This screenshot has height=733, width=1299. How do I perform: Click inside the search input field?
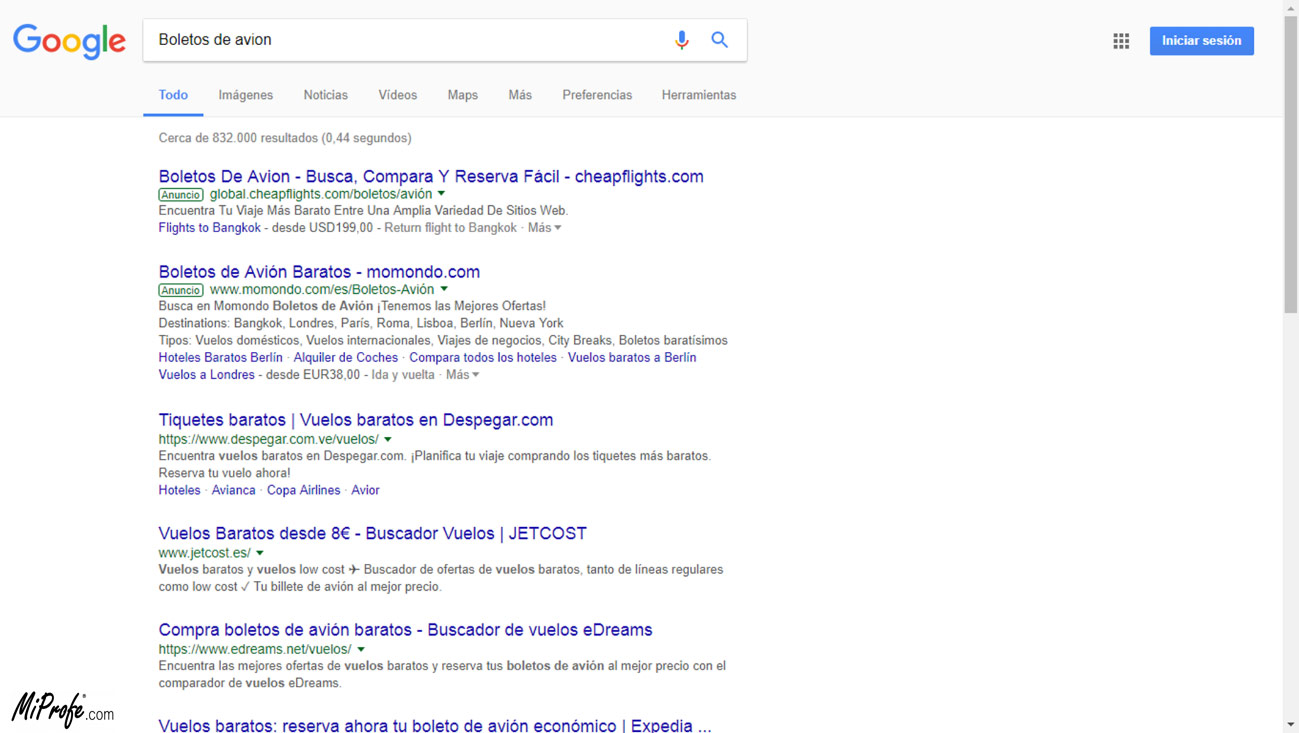tap(400, 40)
